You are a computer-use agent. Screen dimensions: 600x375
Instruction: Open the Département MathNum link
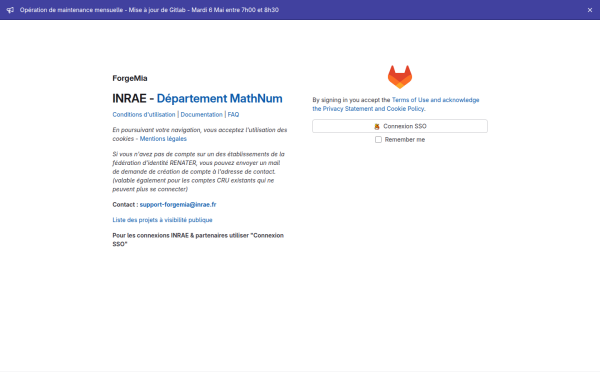[x=220, y=98]
